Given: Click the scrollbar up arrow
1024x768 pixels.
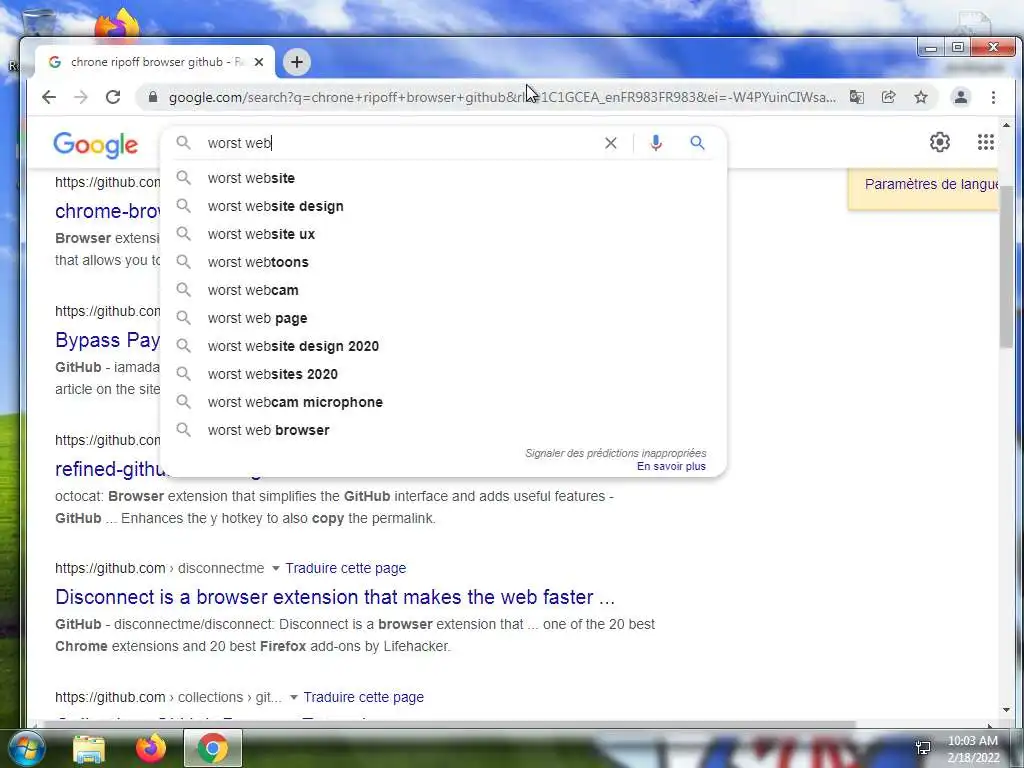Looking at the screenshot, I should (x=1006, y=125).
